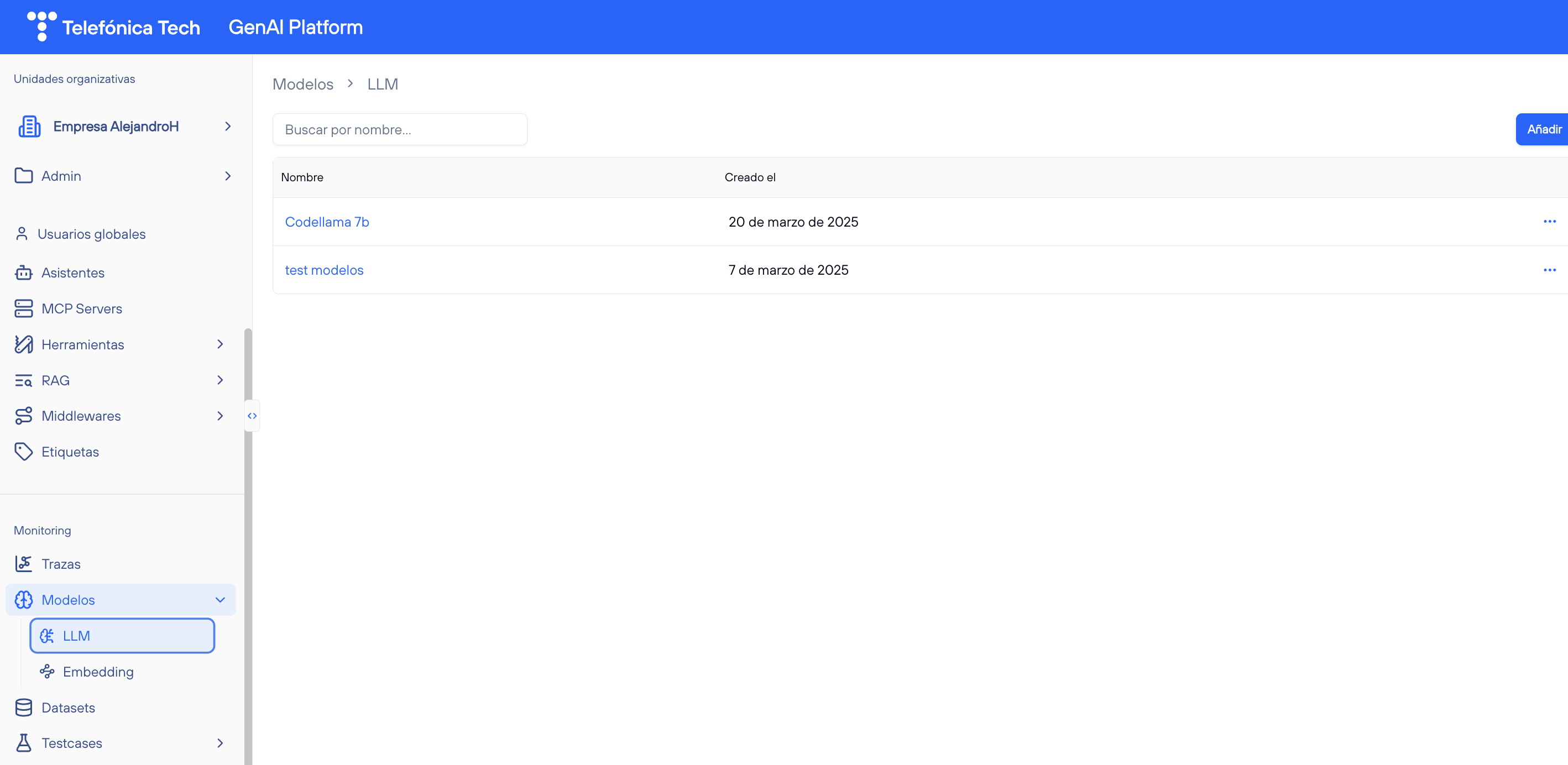Click the Empresa AlejandroH building icon

(x=29, y=127)
